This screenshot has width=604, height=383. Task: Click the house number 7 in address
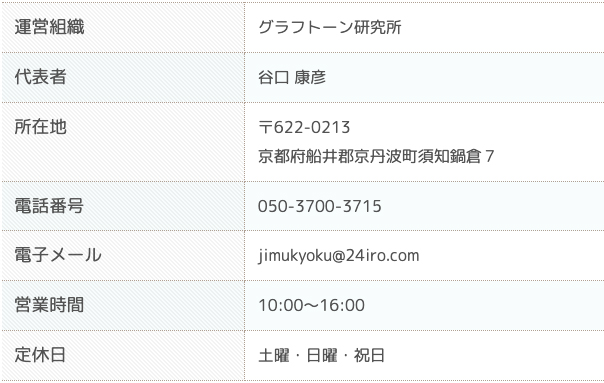point(490,156)
